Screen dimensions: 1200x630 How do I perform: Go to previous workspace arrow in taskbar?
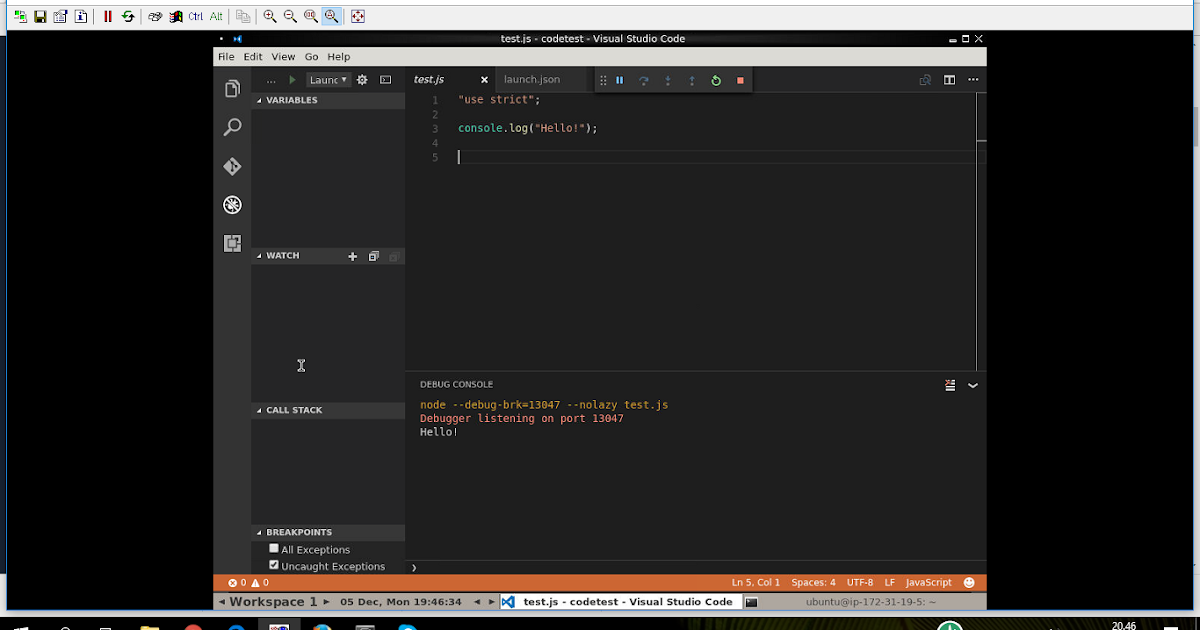click(x=222, y=602)
